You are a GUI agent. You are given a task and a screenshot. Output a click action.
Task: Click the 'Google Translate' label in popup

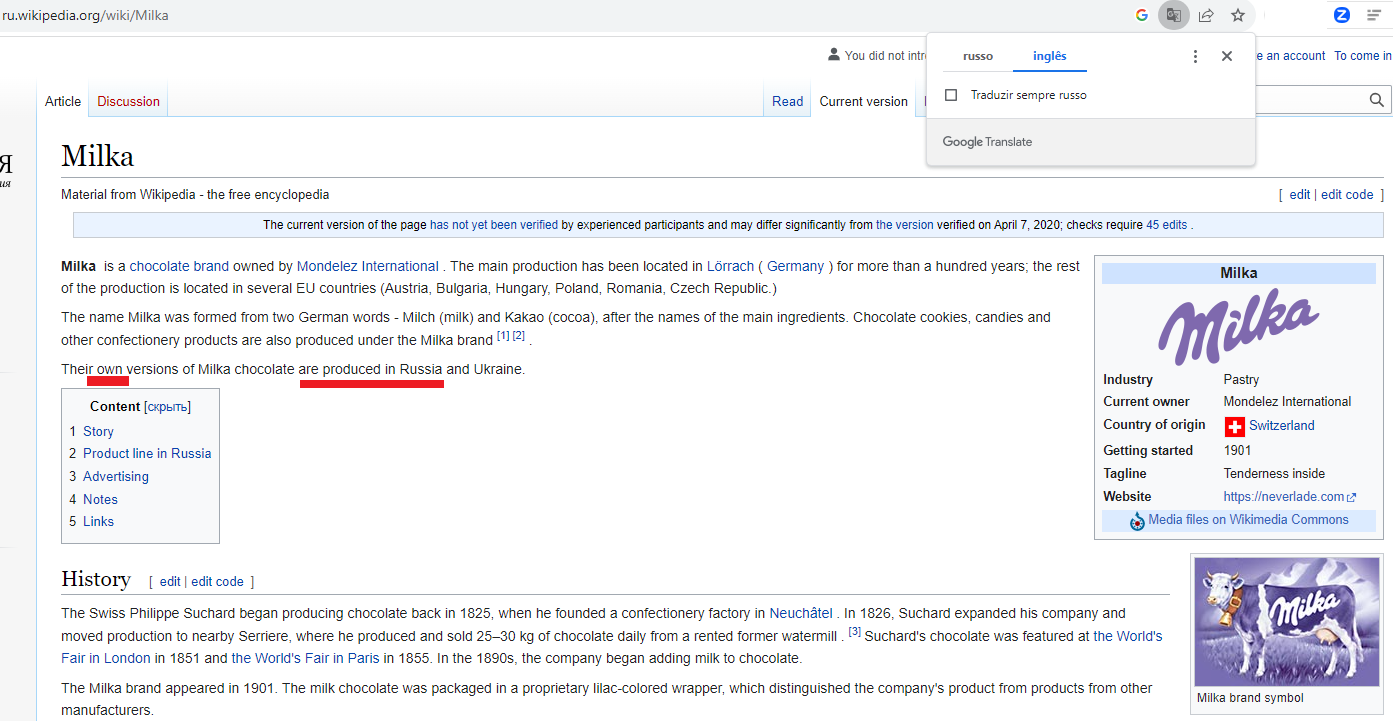(987, 142)
